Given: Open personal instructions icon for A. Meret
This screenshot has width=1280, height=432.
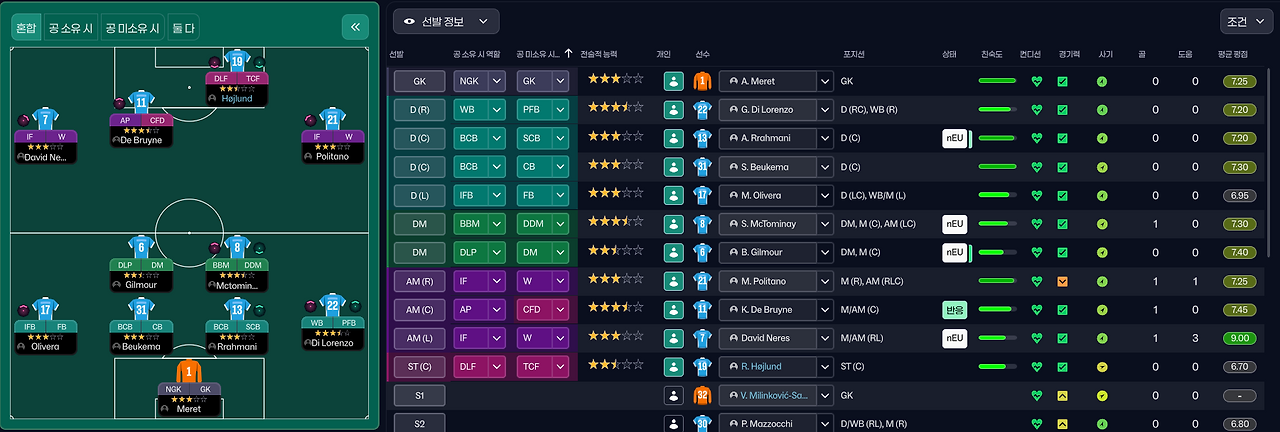Looking at the screenshot, I should point(673,81).
